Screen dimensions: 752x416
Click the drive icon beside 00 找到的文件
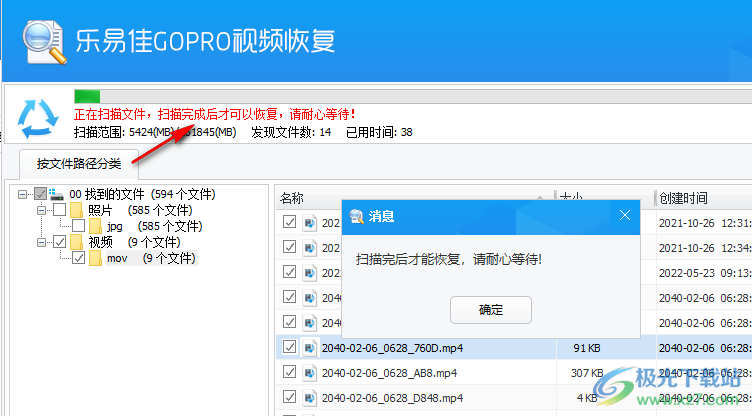tap(56, 194)
